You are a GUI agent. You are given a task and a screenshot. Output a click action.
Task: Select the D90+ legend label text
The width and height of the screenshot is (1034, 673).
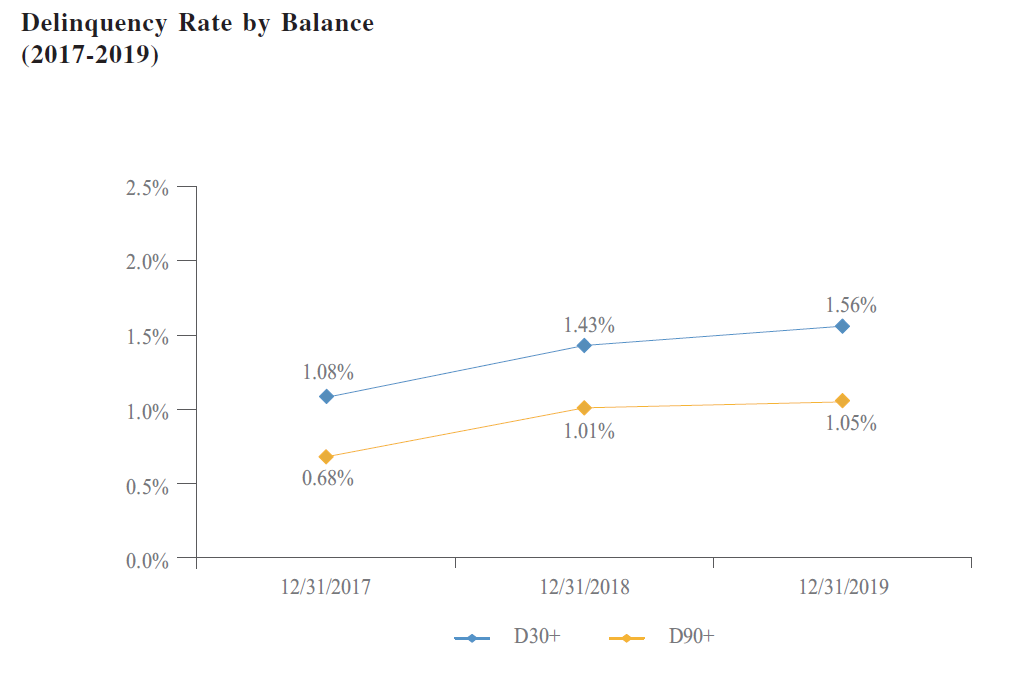691,636
